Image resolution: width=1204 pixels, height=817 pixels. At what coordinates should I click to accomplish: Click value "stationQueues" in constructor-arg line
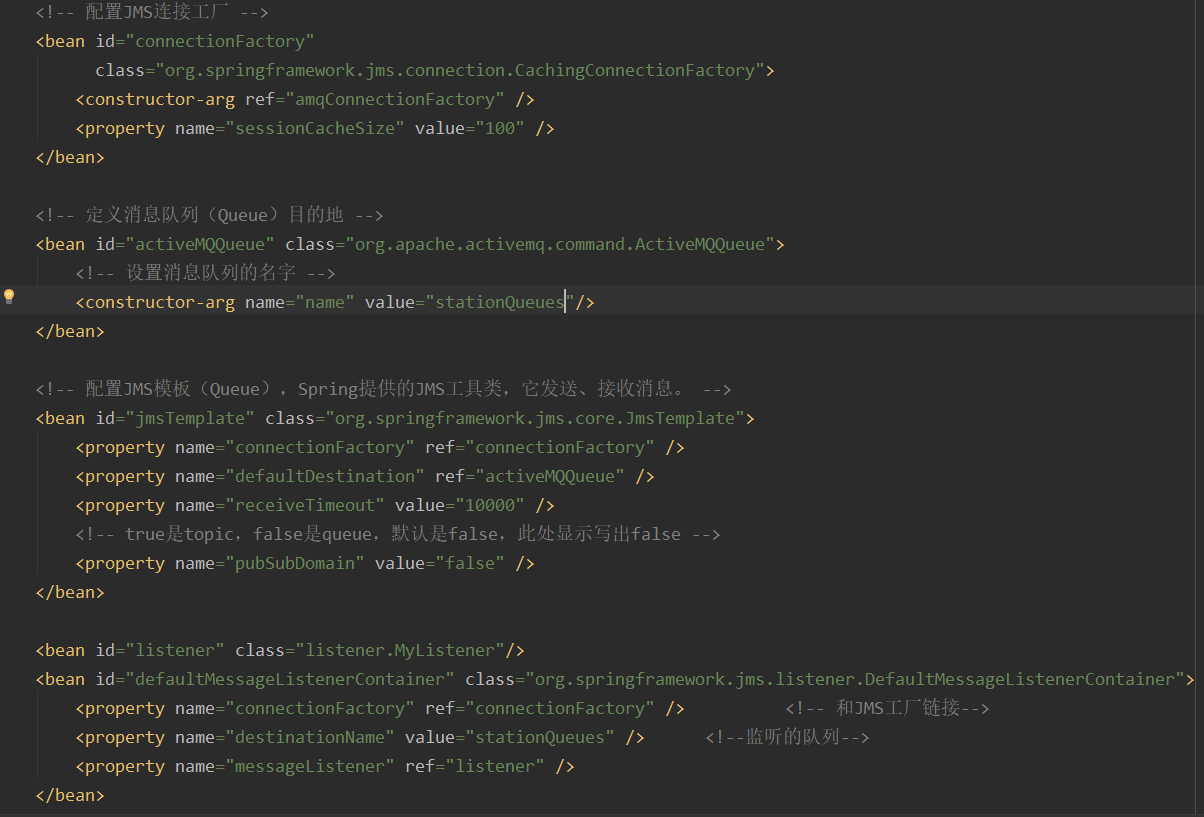pos(500,303)
